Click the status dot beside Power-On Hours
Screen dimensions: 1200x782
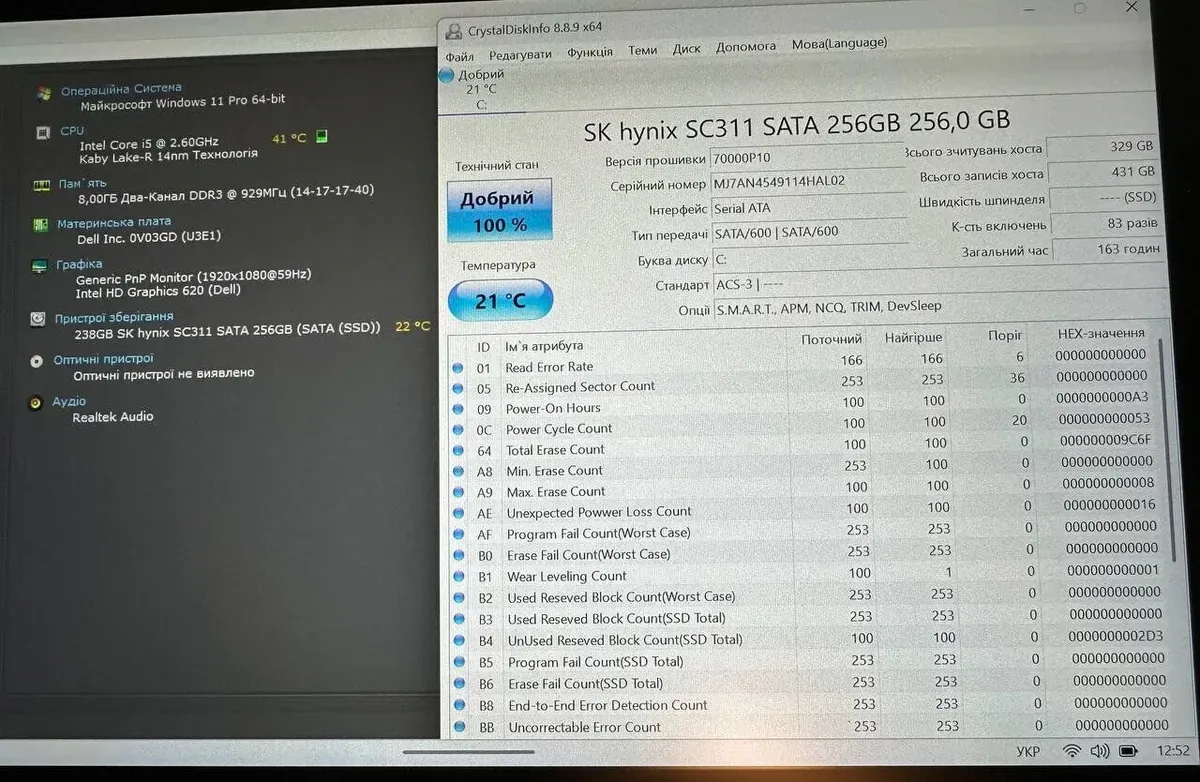click(x=458, y=409)
